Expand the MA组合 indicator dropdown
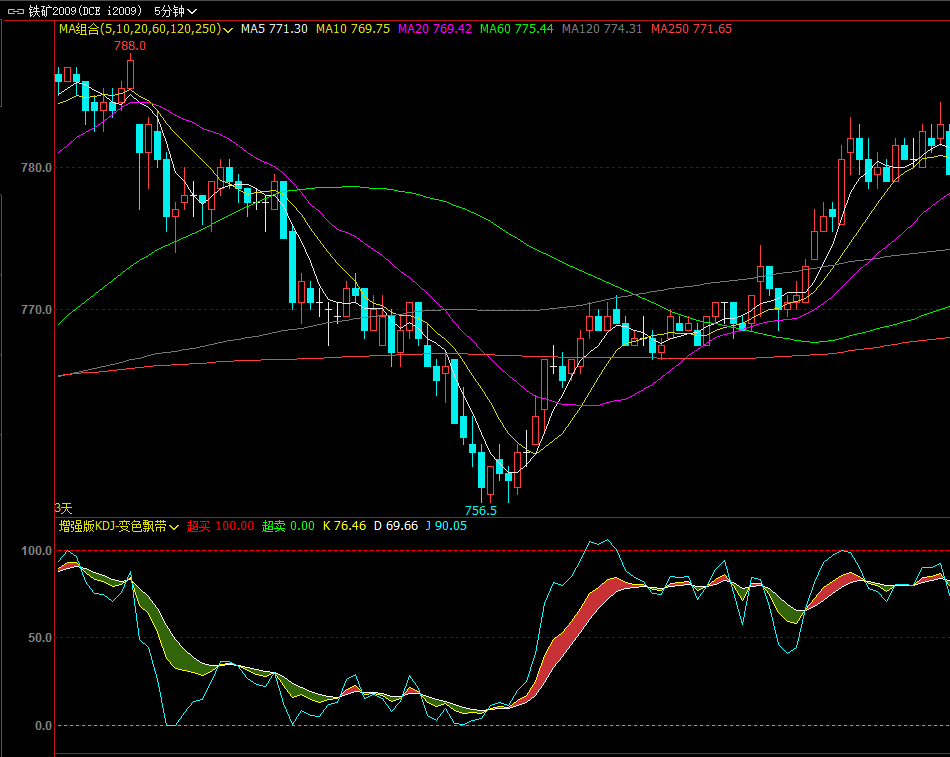950x757 pixels. click(x=228, y=30)
